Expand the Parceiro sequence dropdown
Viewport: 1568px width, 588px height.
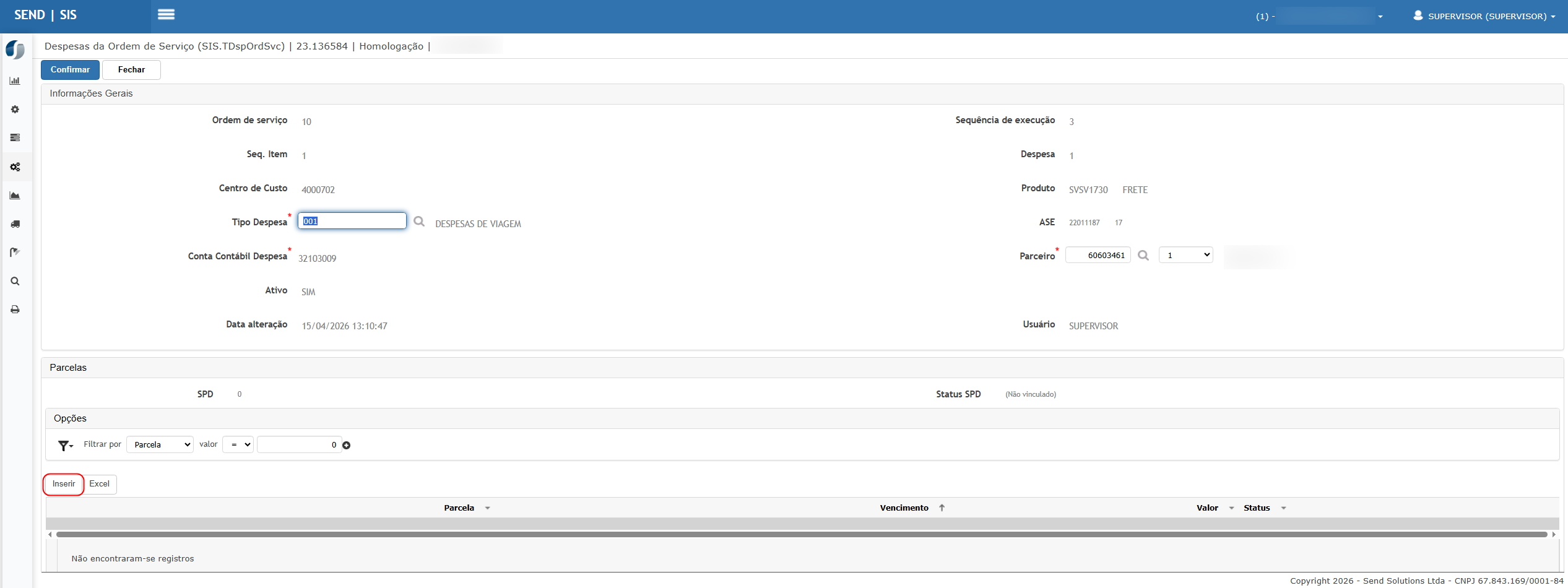[1185, 255]
